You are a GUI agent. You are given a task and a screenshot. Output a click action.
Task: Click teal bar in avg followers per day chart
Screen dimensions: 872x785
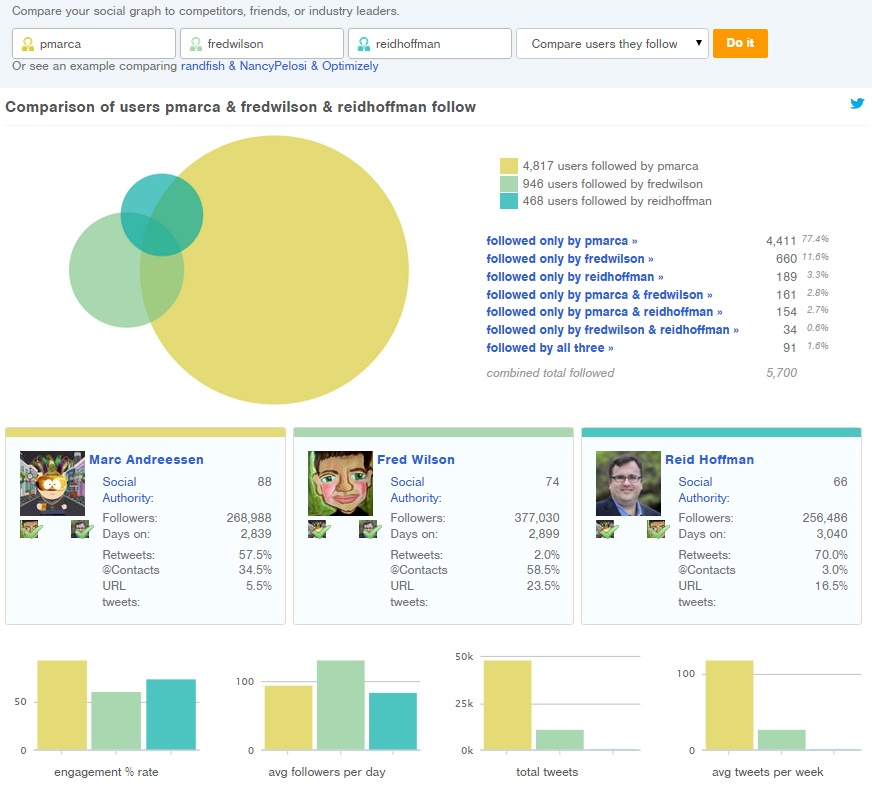[393, 721]
